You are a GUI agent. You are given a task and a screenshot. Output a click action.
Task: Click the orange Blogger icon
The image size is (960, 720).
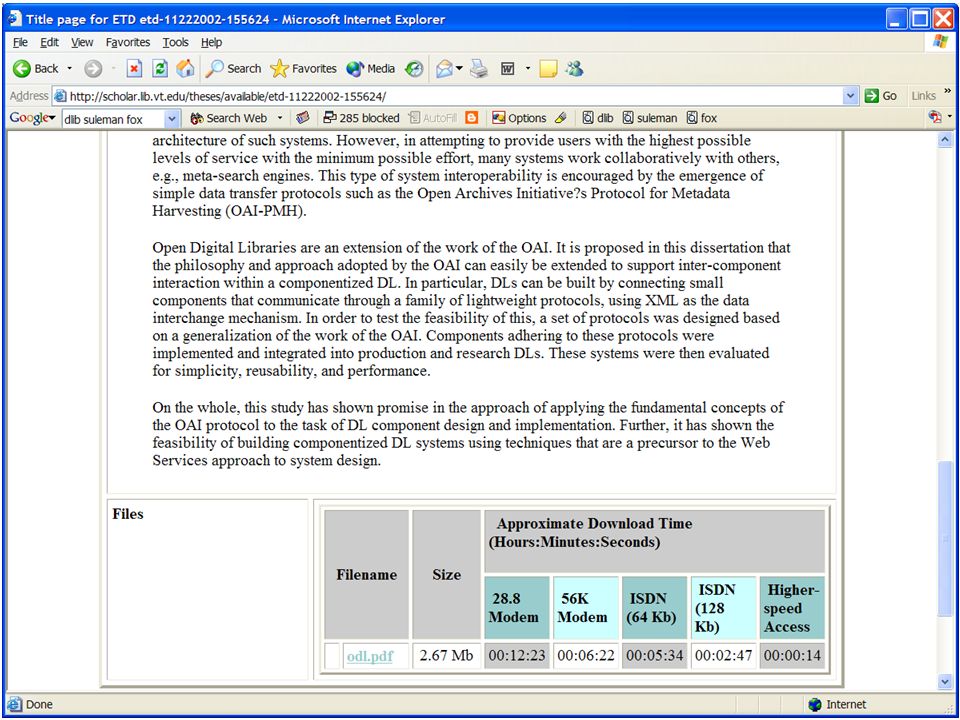click(x=471, y=118)
